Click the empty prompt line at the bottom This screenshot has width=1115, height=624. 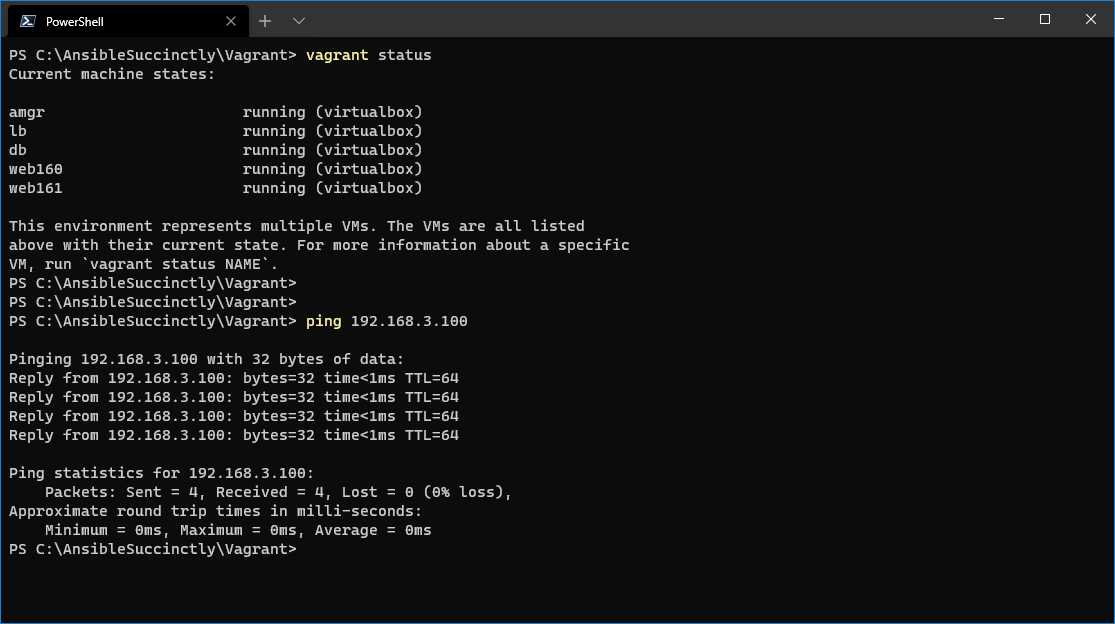tap(150, 549)
